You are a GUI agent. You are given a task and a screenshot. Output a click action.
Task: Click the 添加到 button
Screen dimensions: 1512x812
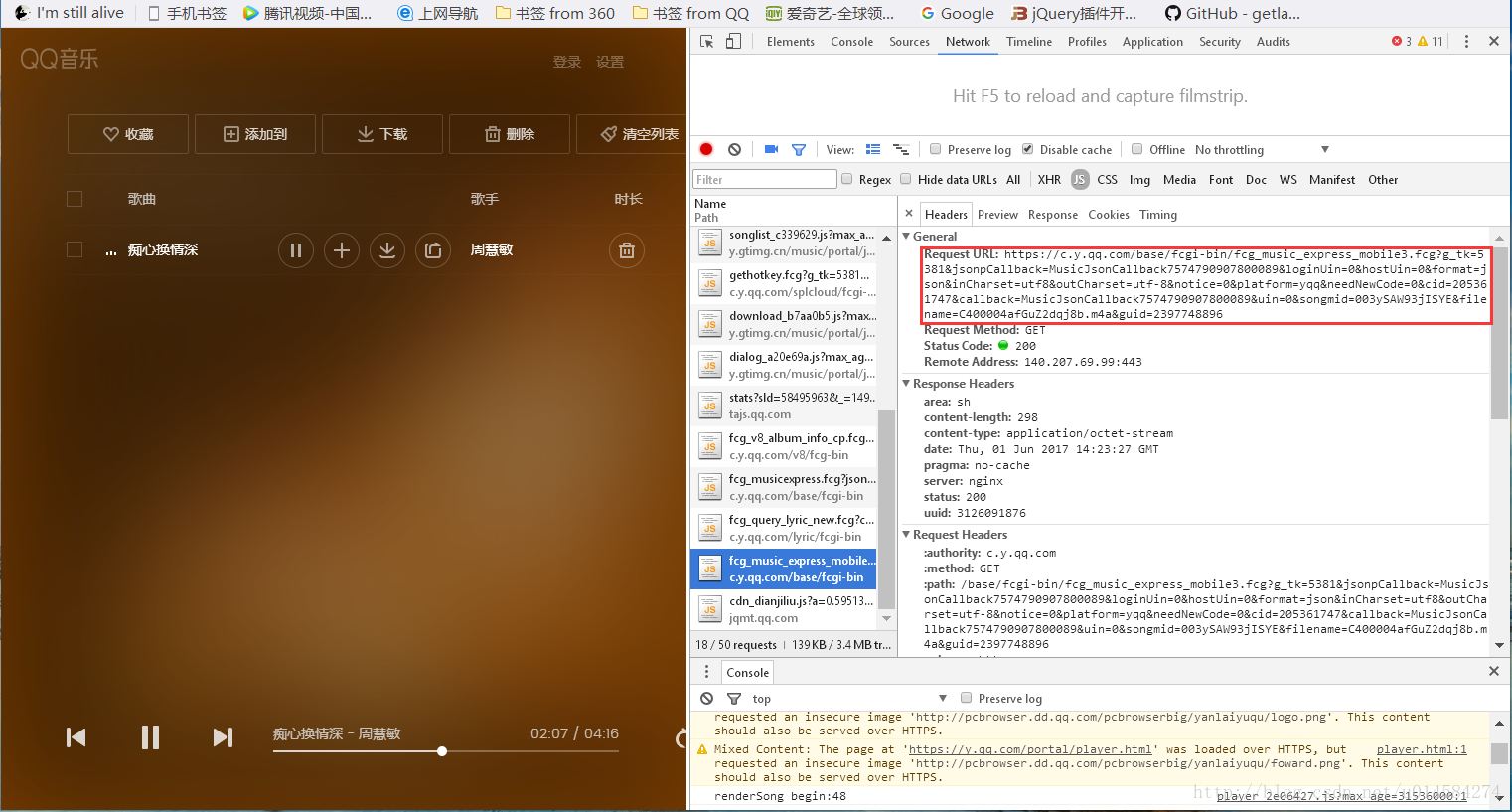point(255,134)
